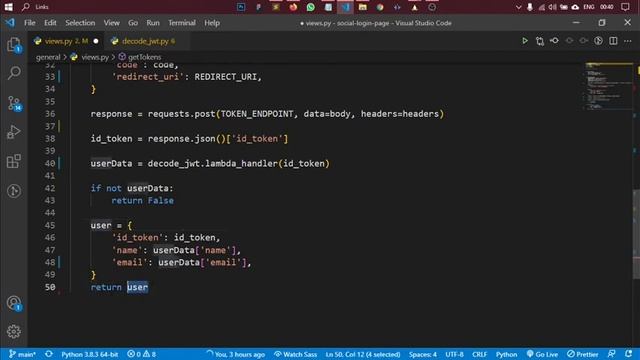Open the Help menu

[212, 23]
